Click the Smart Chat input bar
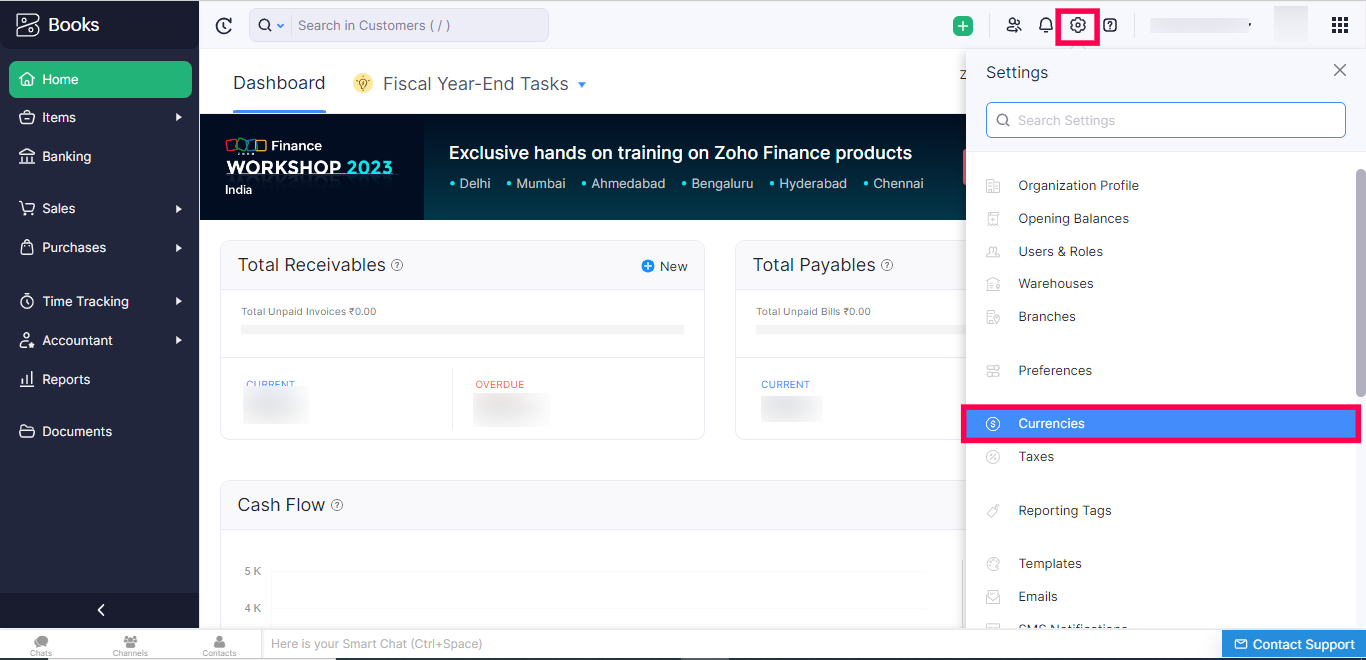This screenshot has height=660, width=1366. (740, 644)
